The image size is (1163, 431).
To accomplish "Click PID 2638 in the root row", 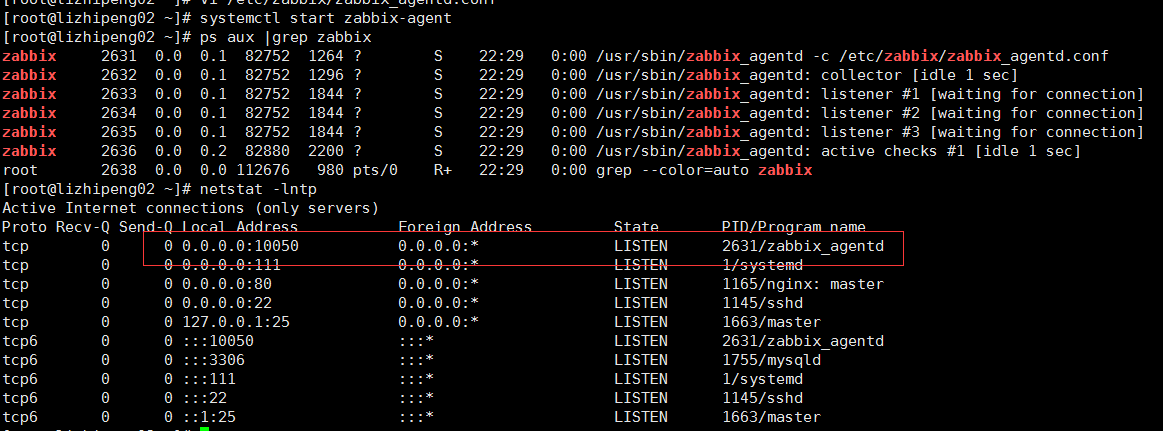I will click(119, 170).
